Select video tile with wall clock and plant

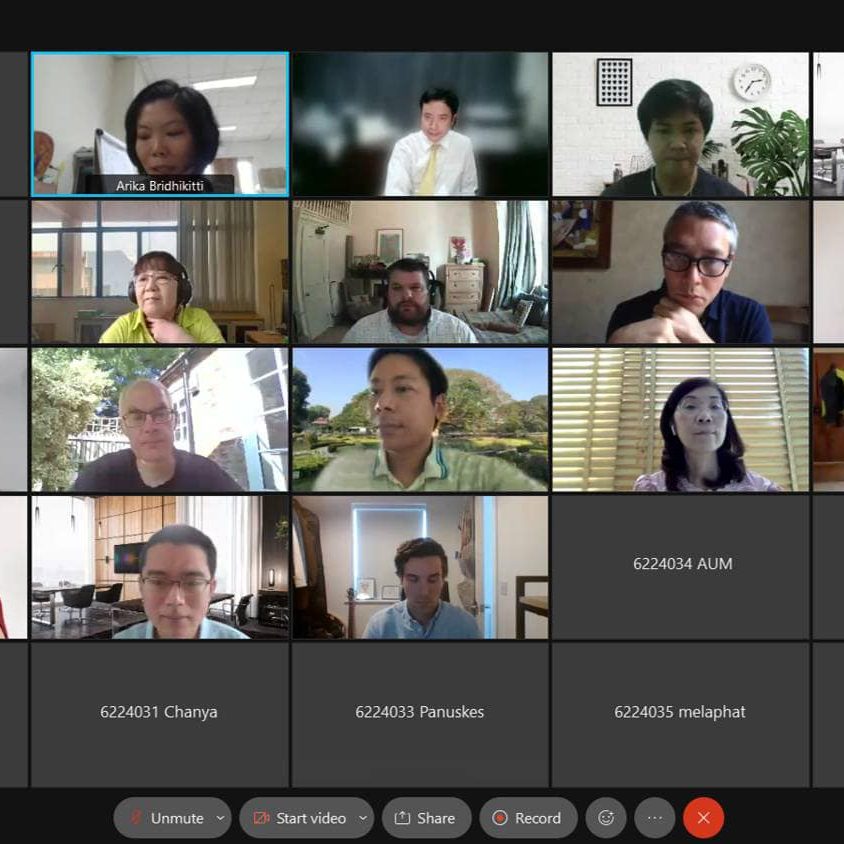(x=681, y=124)
